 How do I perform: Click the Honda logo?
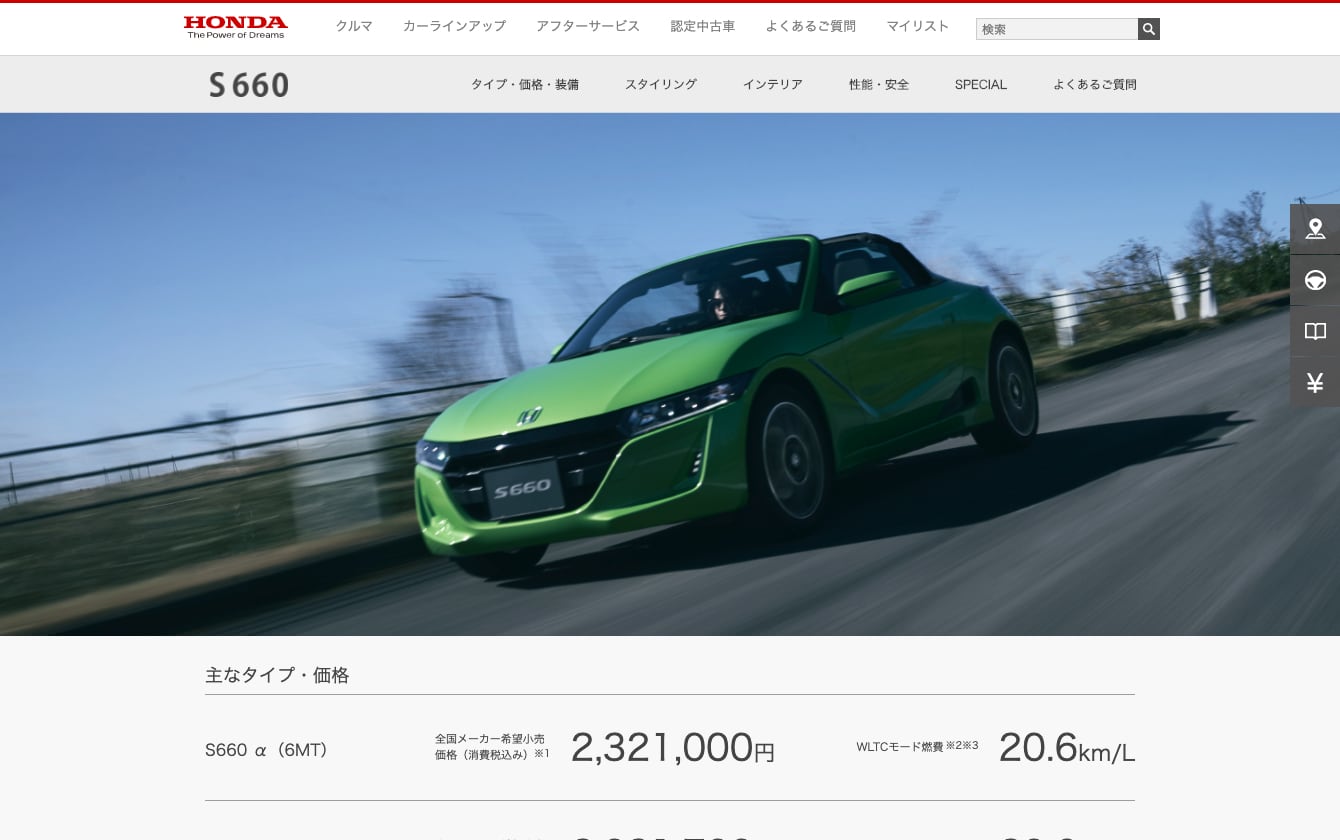(236, 27)
